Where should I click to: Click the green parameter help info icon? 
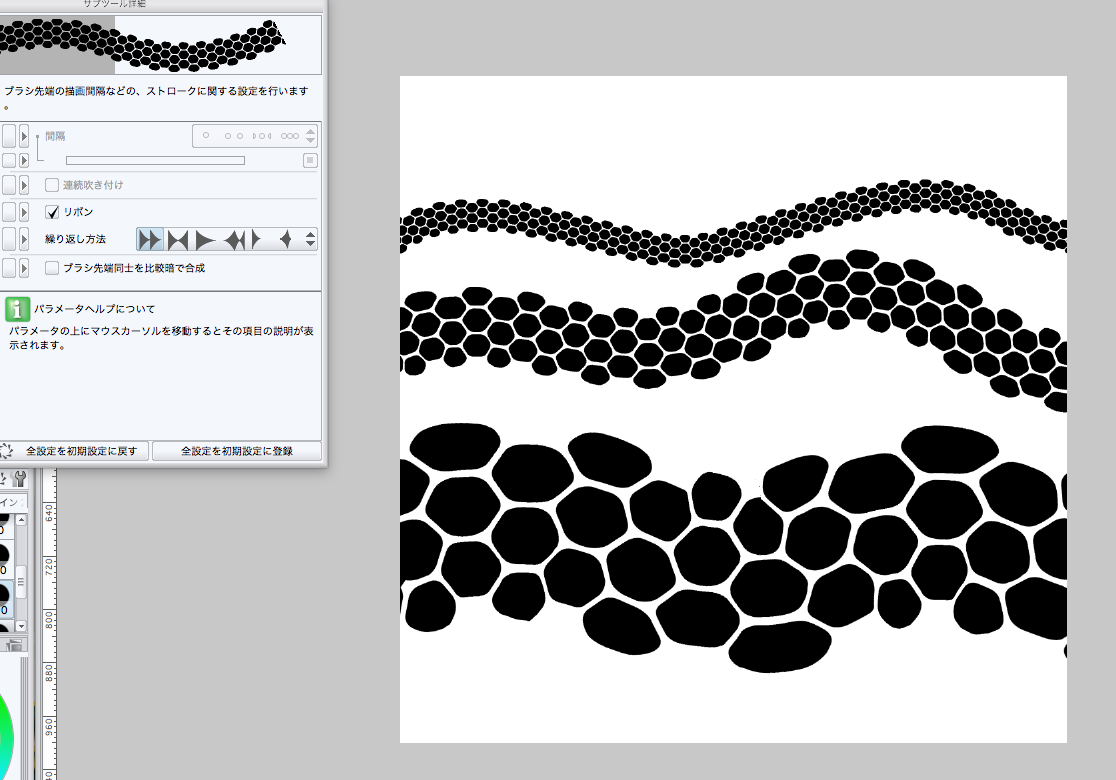point(17,308)
